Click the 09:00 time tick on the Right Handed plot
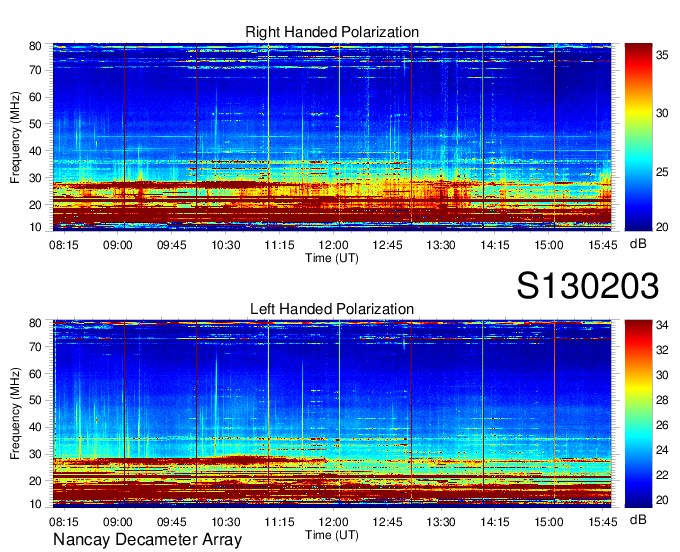This screenshot has width=680, height=552. (118, 245)
